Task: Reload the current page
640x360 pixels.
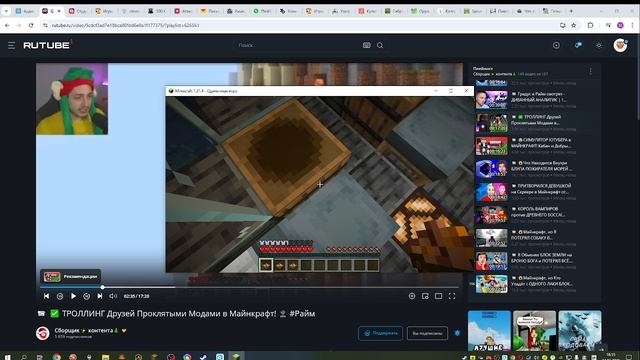Action: point(31,25)
